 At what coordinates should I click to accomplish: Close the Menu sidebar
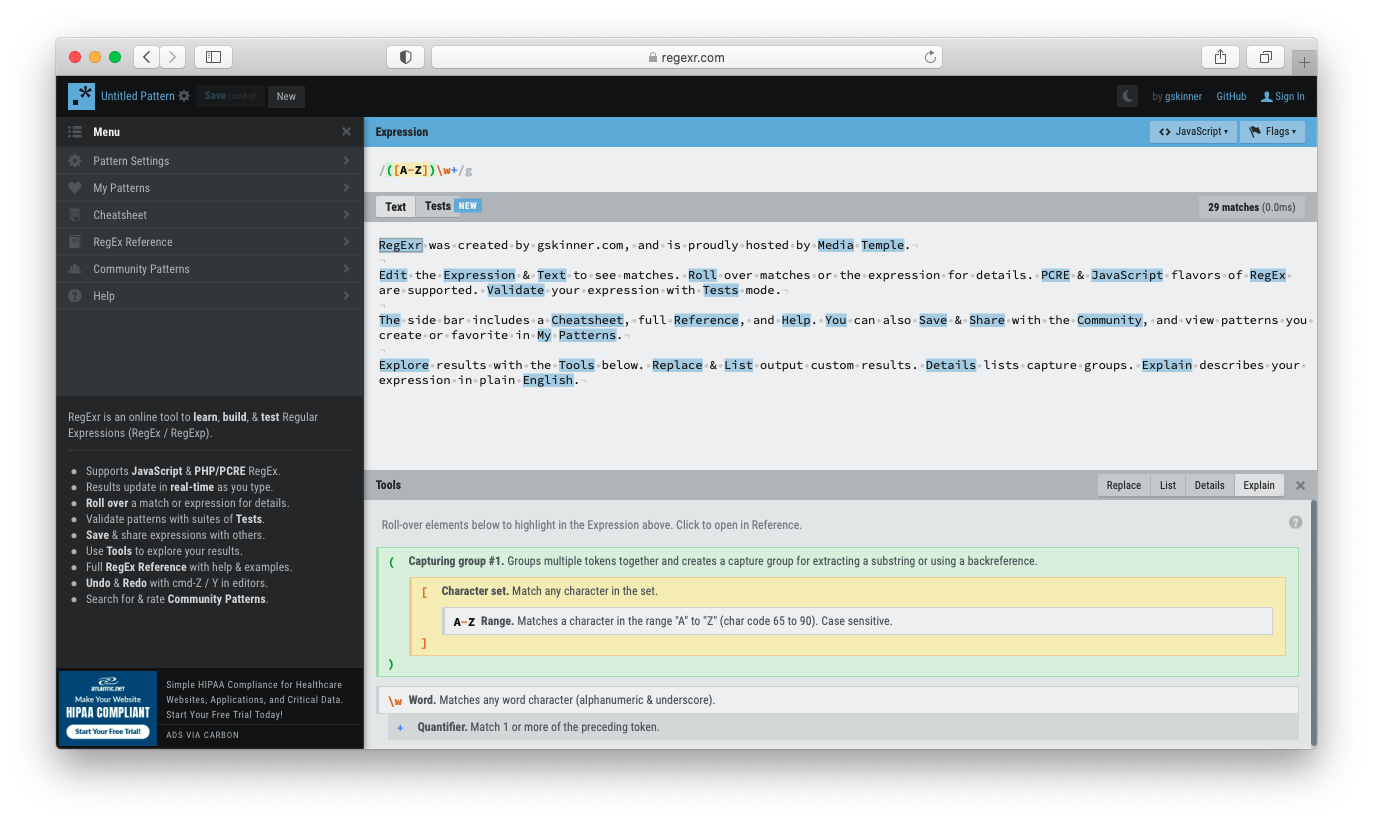346,132
